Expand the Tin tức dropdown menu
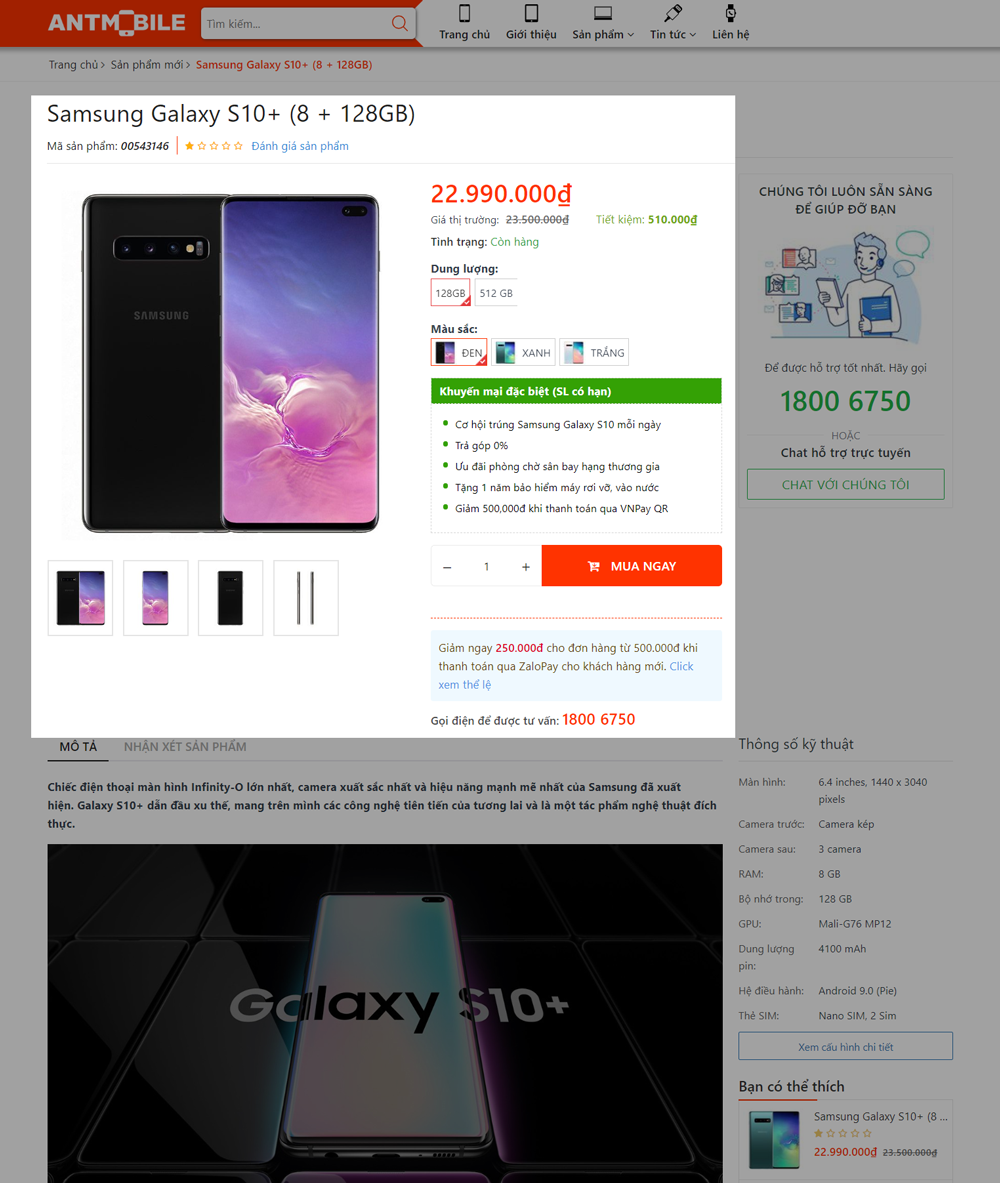 (673, 34)
